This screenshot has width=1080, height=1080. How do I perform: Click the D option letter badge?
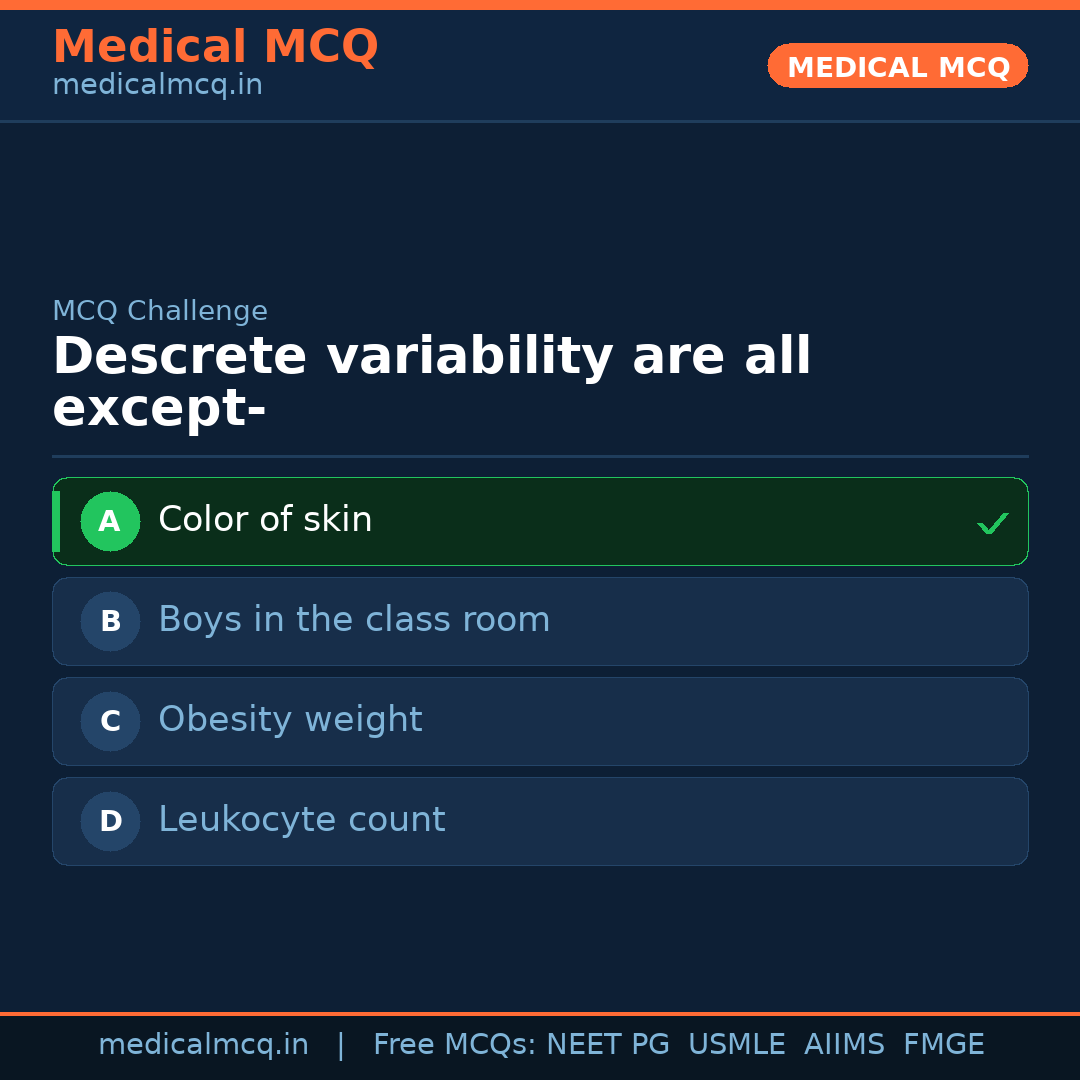point(110,821)
